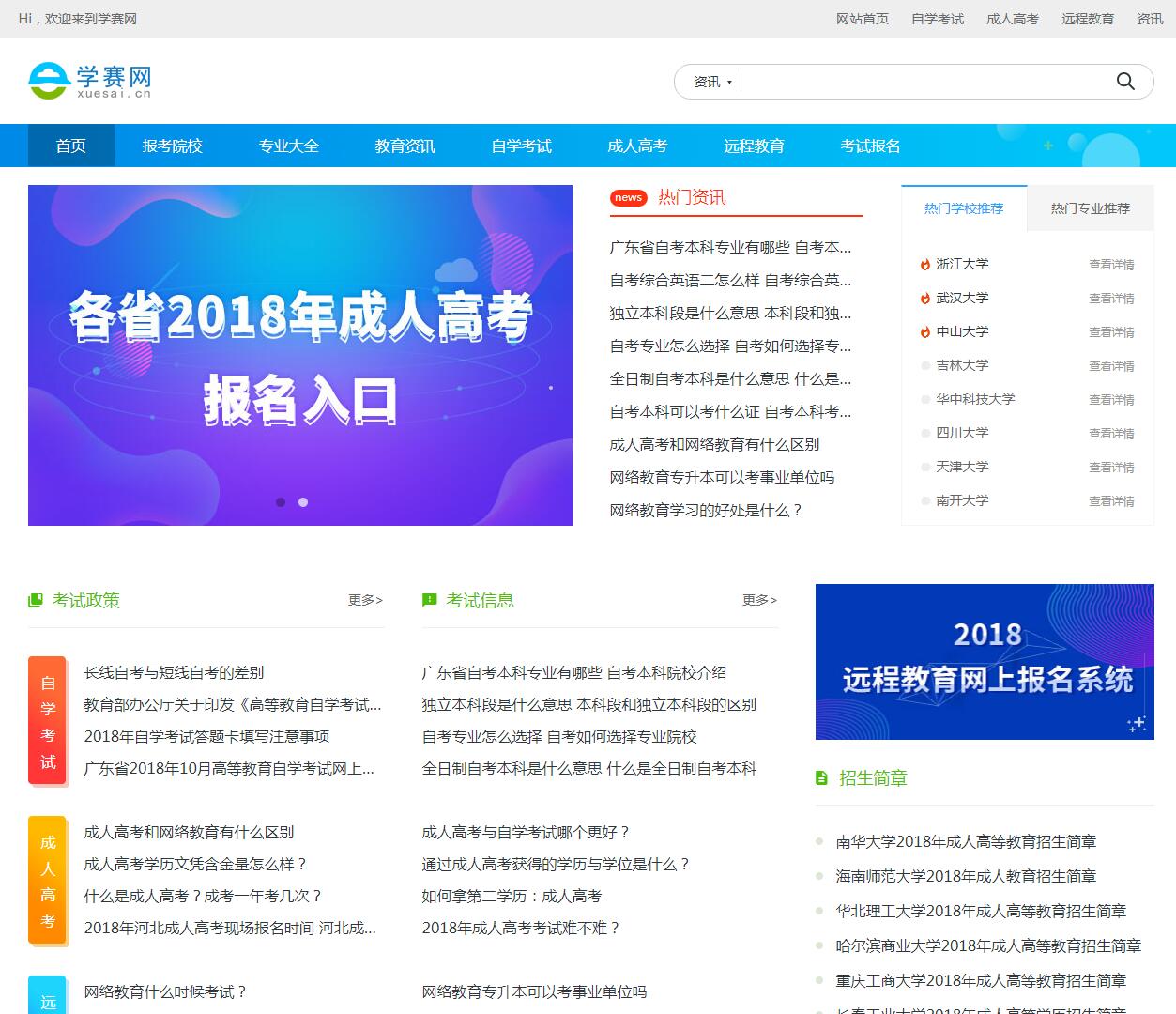The height and width of the screenshot is (1014, 1176).
Task: Click the orange 自学考试 vertical category badge
Action: pyautogui.click(x=48, y=720)
